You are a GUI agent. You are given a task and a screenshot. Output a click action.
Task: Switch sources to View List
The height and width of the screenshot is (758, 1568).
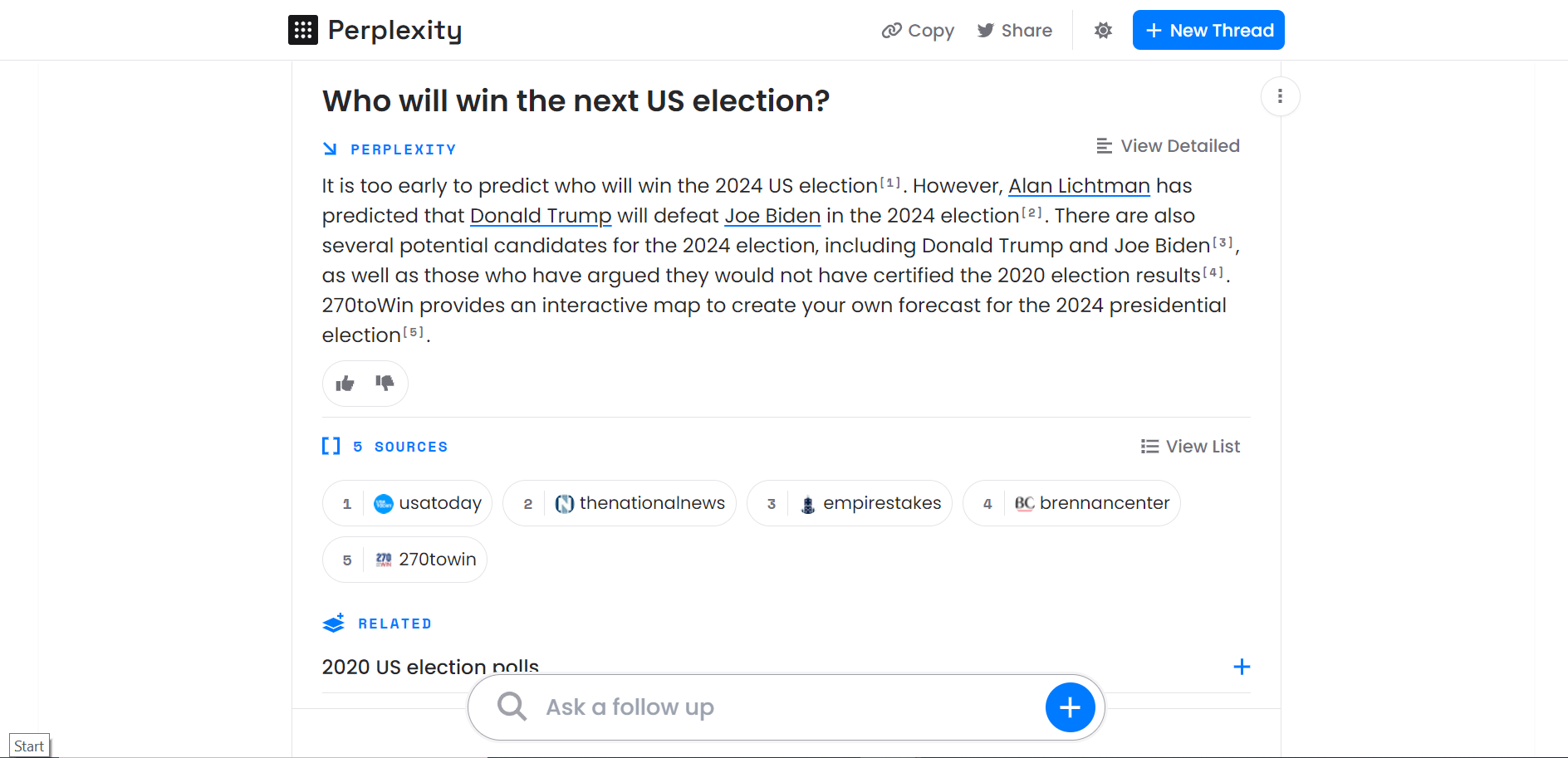1190,447
